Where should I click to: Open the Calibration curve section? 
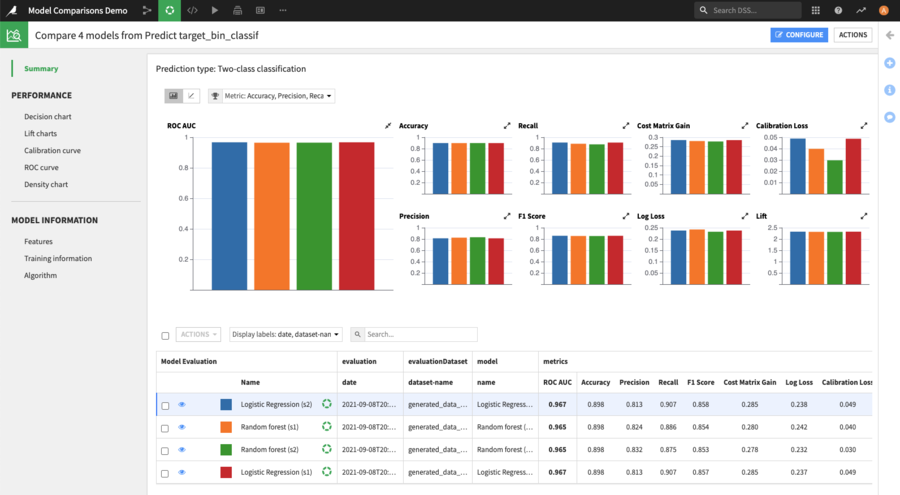pos(52,150)
